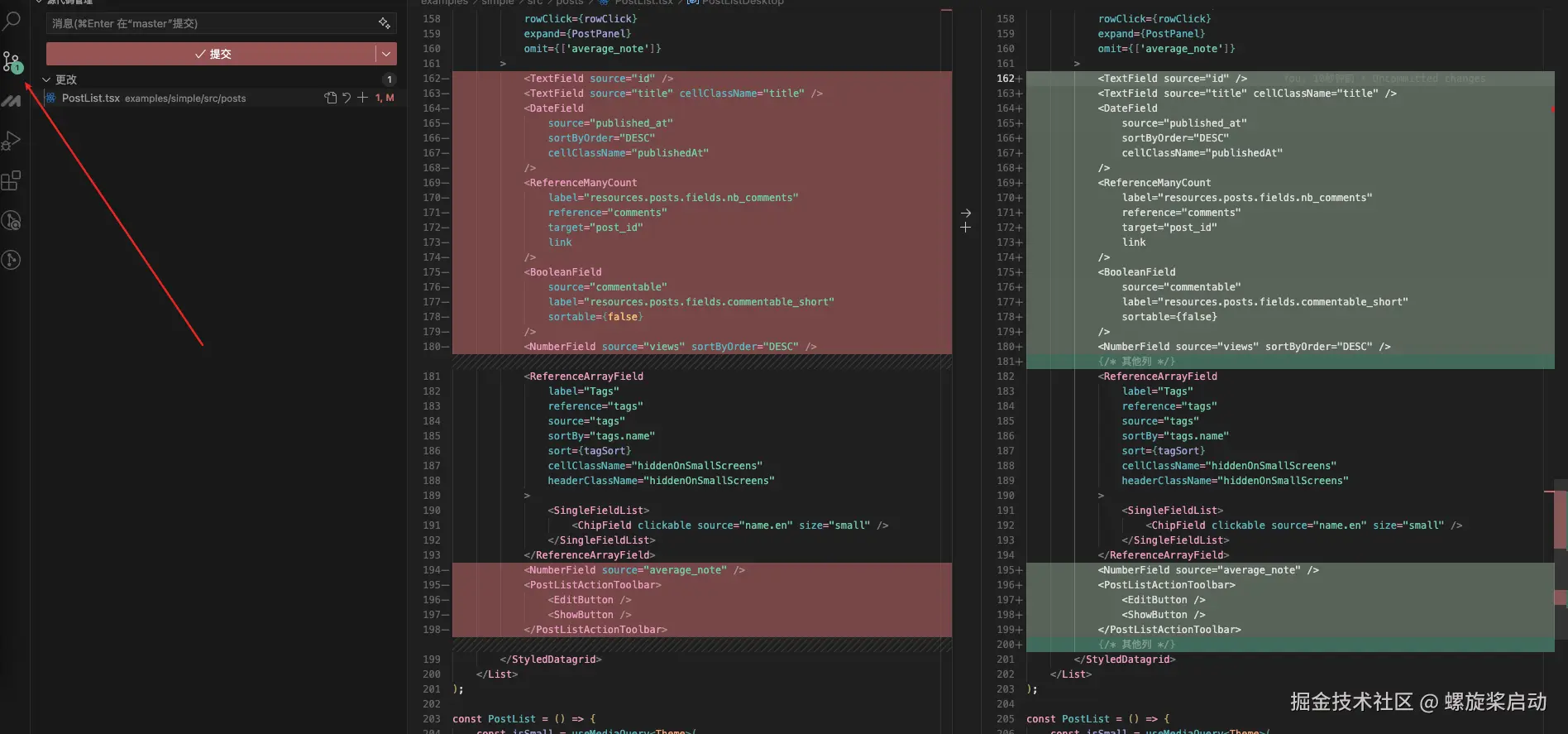
Task: Open the Git graph icon at bottom of activity bar
Action: point(12,260)
